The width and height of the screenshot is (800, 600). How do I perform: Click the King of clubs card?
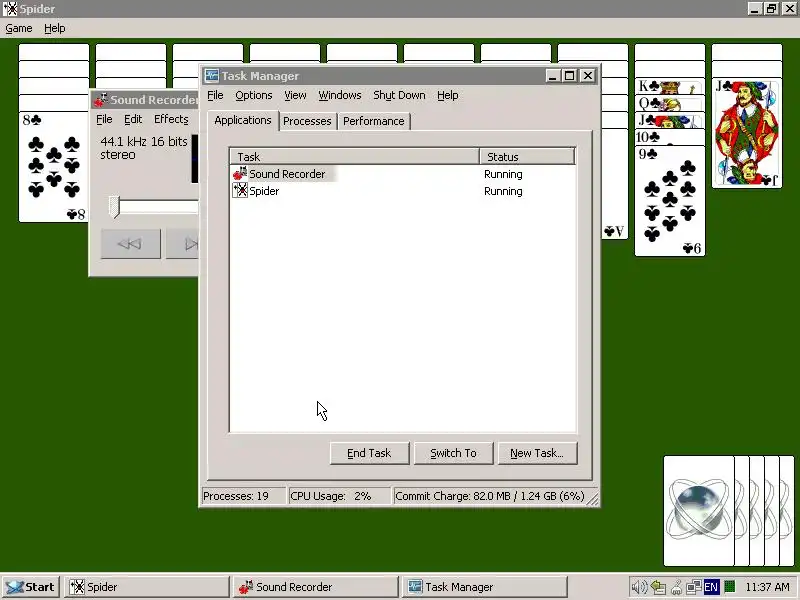[x=670, y=86]
